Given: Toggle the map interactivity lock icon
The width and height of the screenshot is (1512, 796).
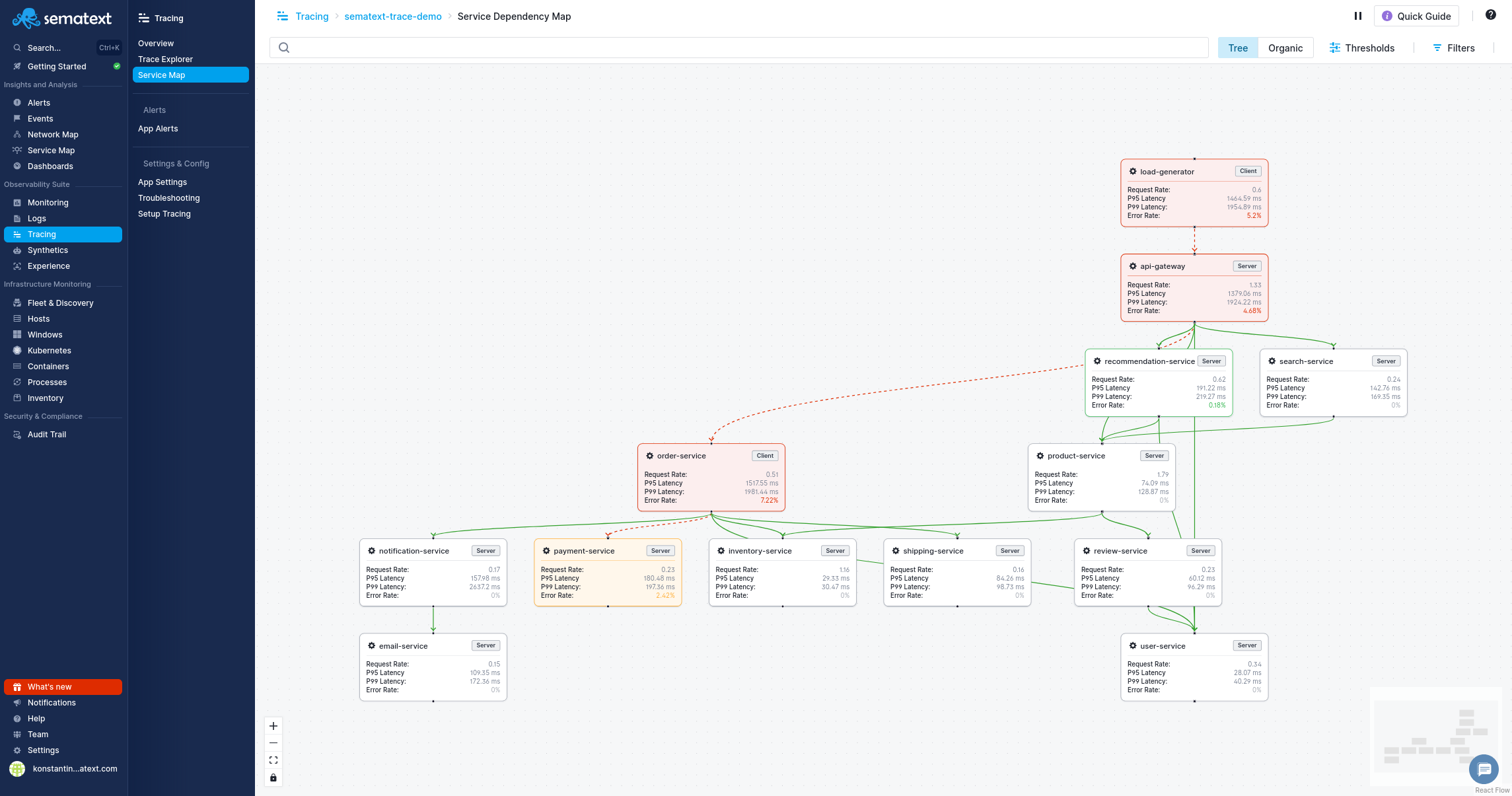Looking at the screenshot, I should click(x=273, y=778).
